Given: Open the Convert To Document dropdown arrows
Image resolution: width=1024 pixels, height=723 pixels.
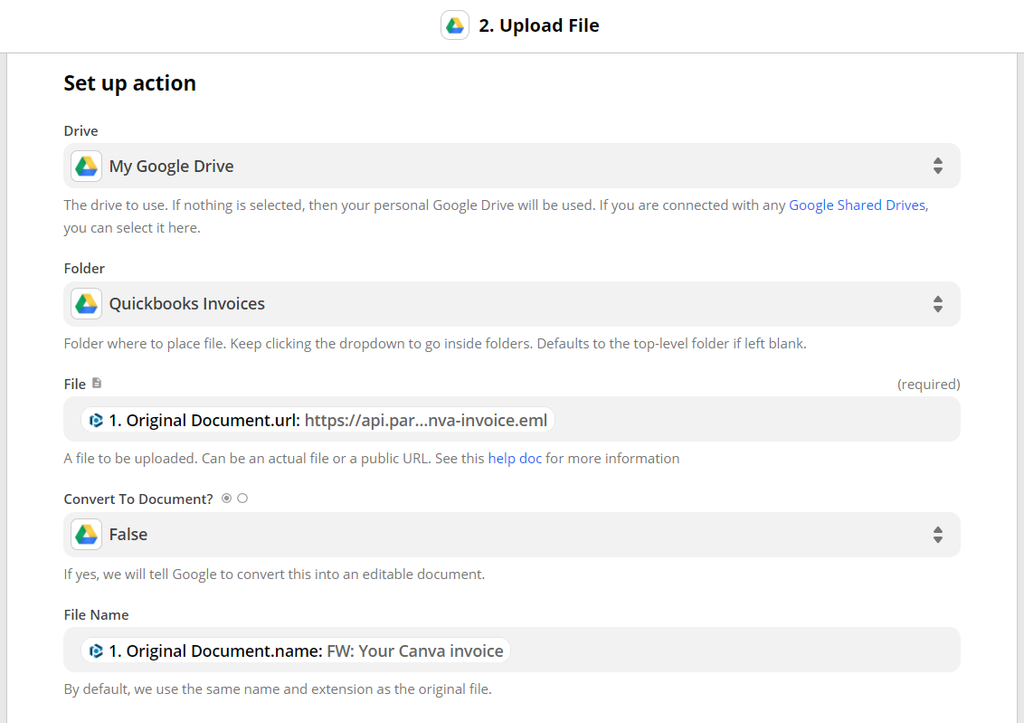Looking at the screenshot, I should coord(937,535).
